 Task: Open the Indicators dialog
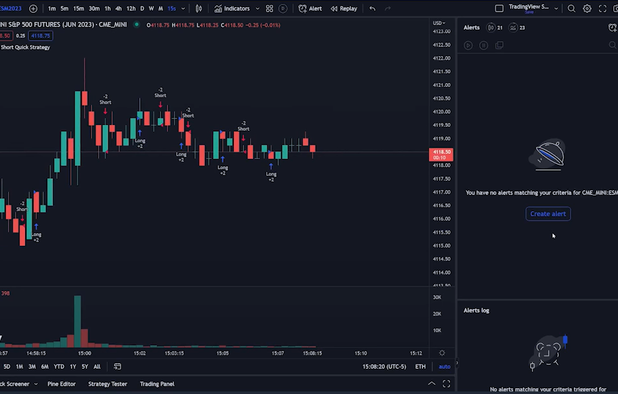232,8
